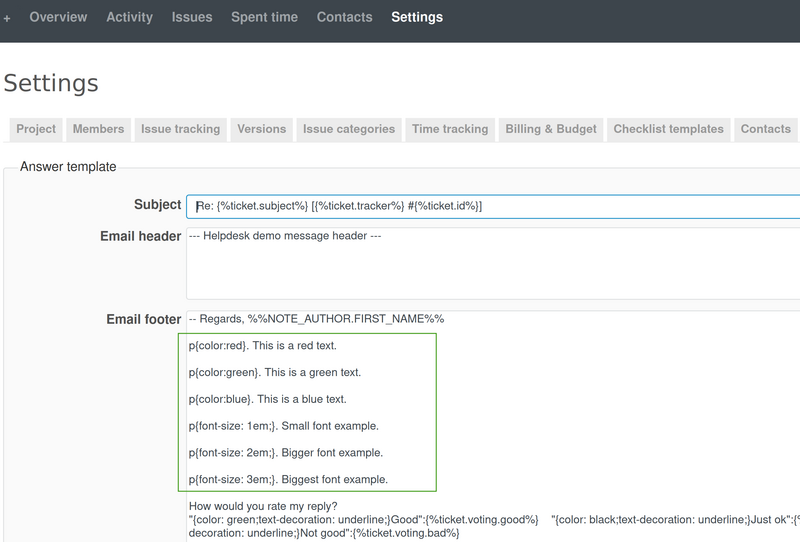Select the Checklist templates tab
Screen dimensions: 800x542
click(668, 129)
